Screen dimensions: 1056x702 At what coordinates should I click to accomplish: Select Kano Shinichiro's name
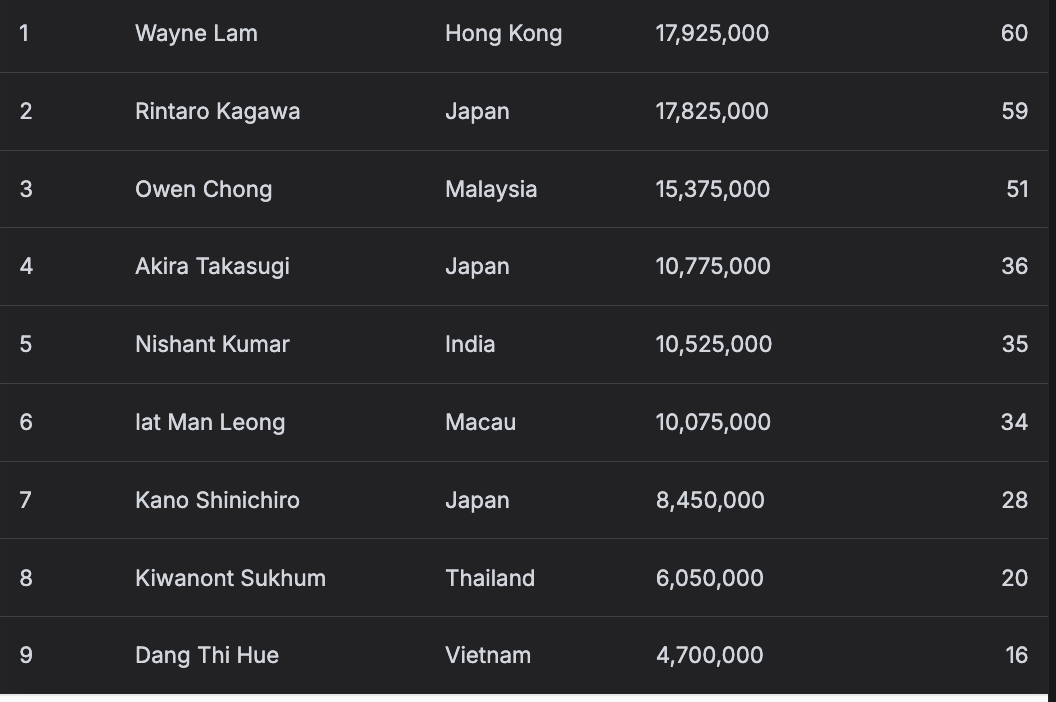pyautogui.click(x=217, y=500)
